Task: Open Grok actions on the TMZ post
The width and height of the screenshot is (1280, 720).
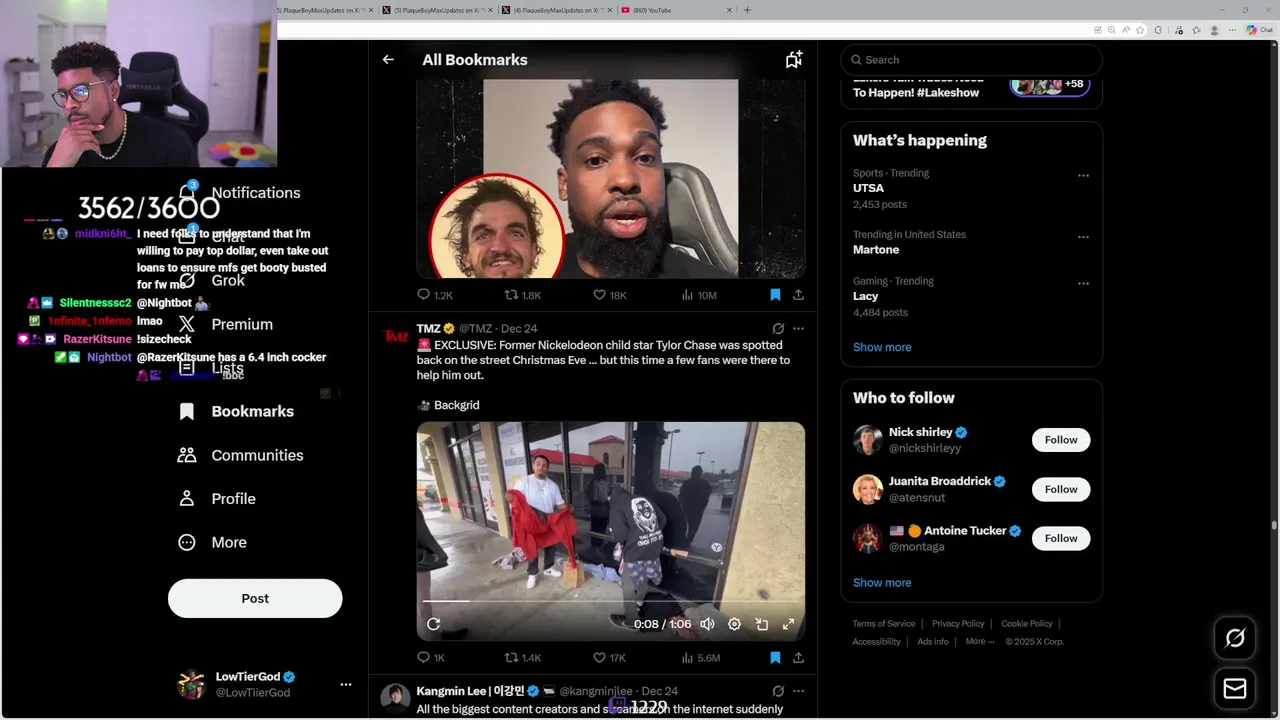Action: point(778,328)
